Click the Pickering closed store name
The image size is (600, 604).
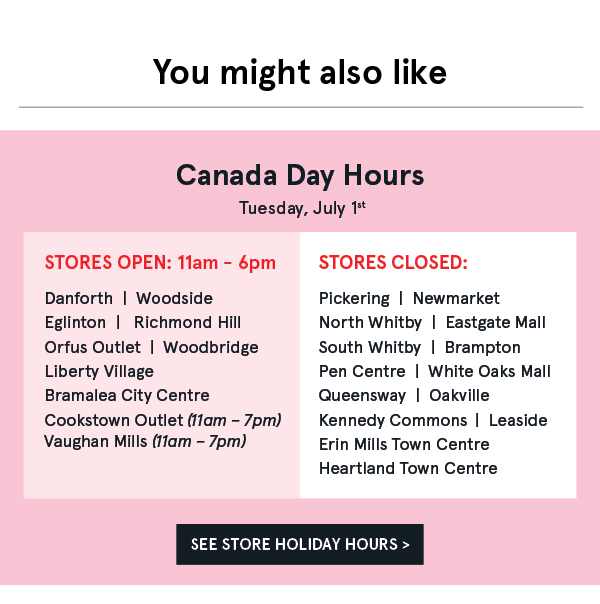pos(354,298)
